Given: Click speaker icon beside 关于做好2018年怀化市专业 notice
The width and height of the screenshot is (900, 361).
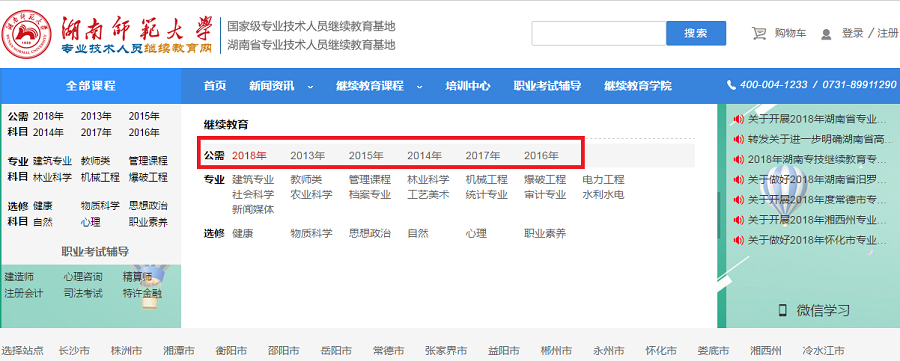Looking at the screenshot, I should pyautogui.click(x=739, y=240).
